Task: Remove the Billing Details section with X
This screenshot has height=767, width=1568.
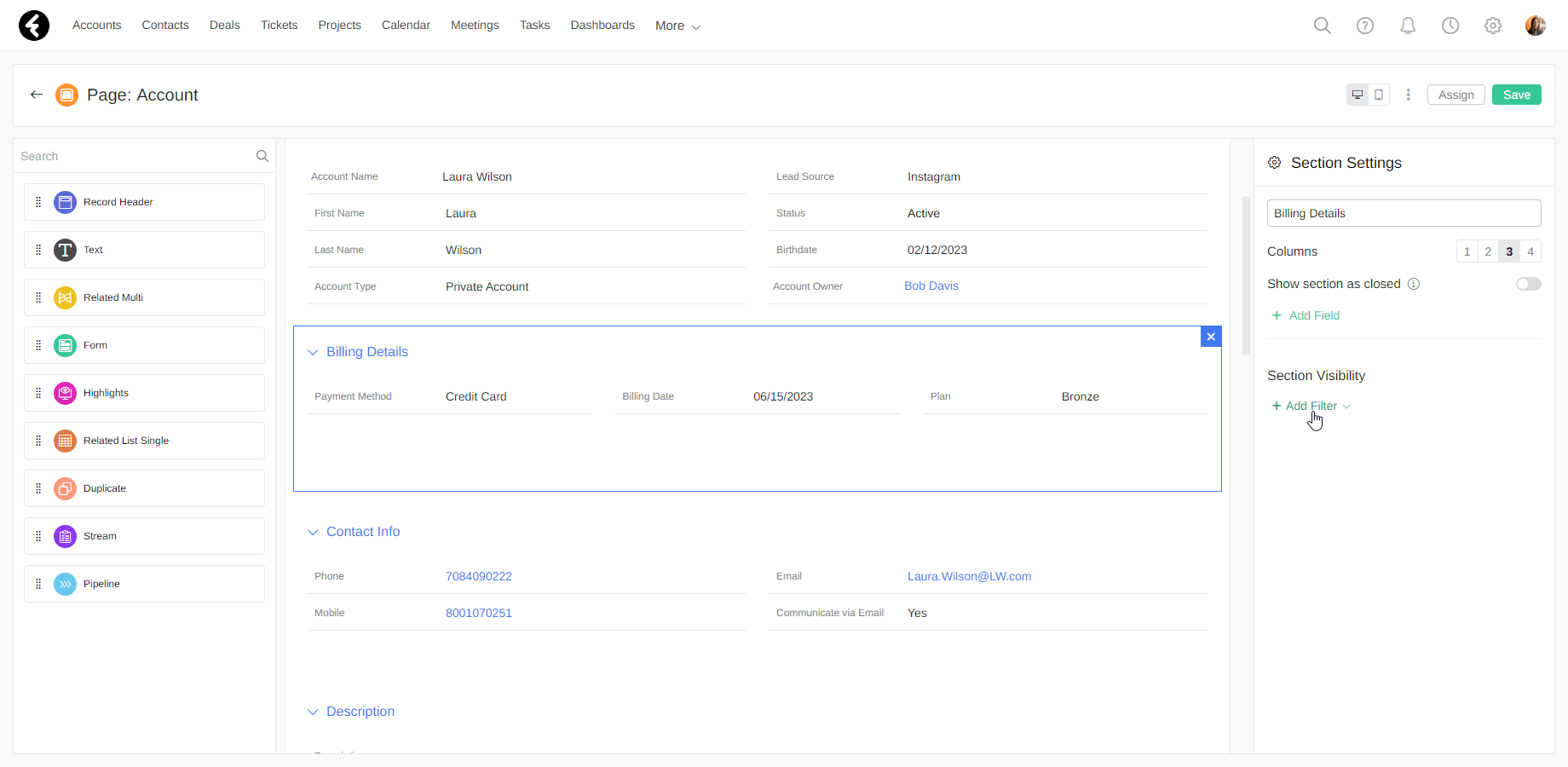Action: [x=1211, y=337]
